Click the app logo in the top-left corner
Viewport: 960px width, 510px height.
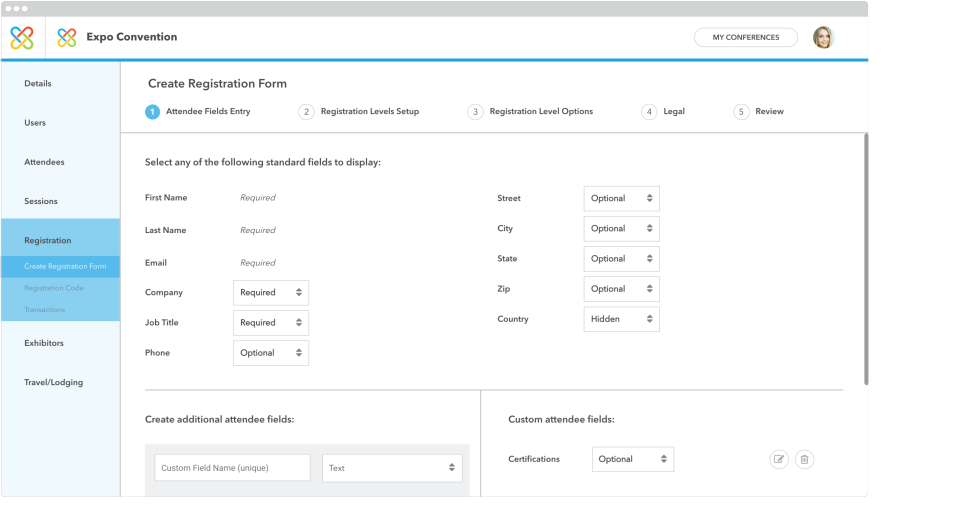pos(22,38)
